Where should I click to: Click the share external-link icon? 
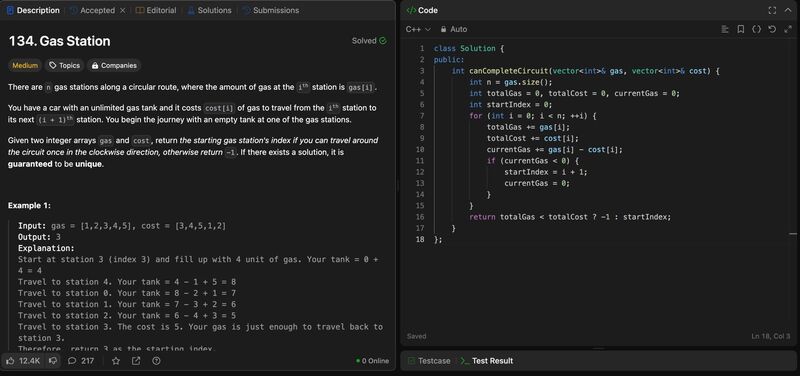[136, 361]
